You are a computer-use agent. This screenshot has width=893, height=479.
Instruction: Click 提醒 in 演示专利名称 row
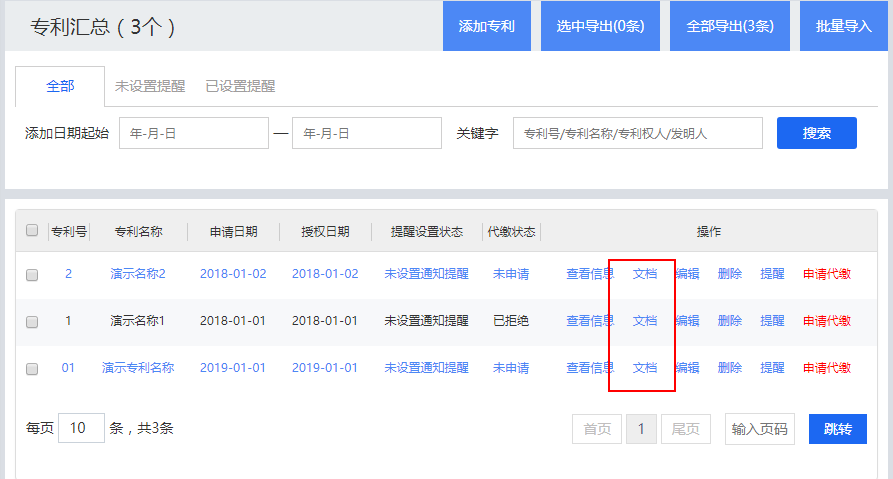(x=772, y=368)
